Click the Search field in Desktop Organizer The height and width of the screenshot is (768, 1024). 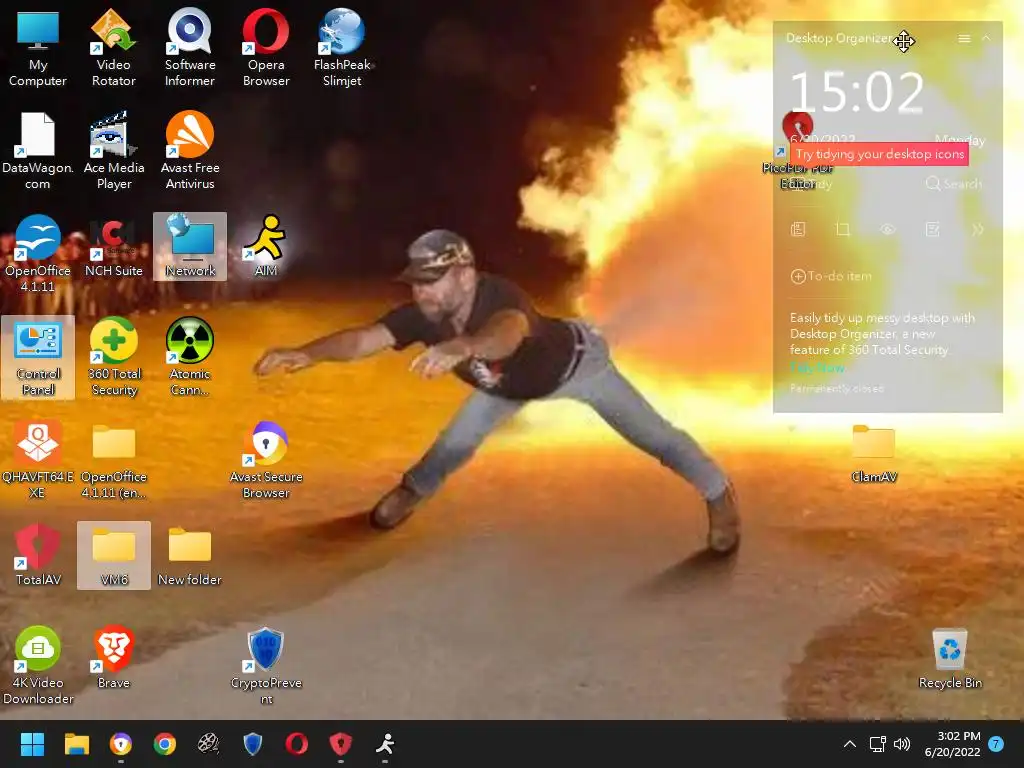pos(953,184)
